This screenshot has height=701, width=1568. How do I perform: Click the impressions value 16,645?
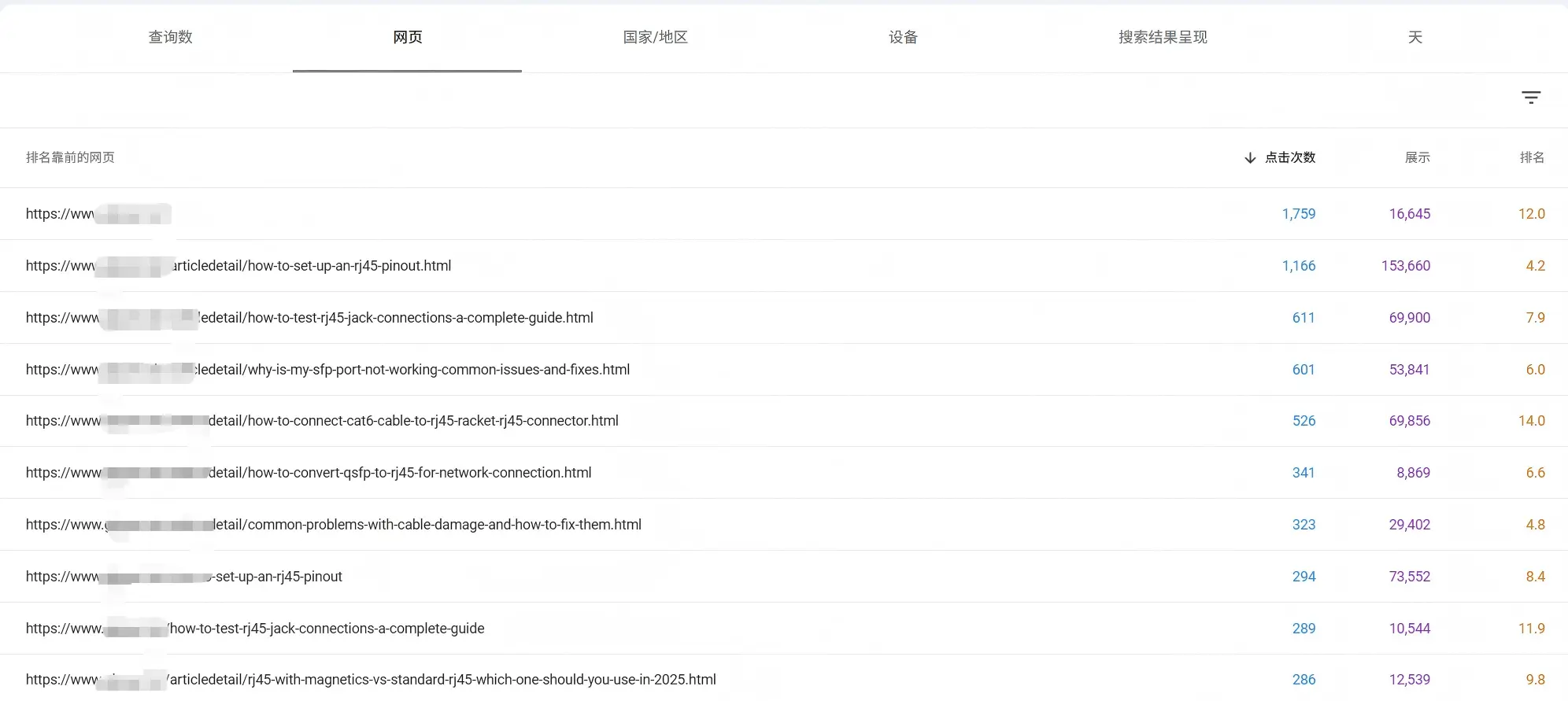pos(1410,214)
